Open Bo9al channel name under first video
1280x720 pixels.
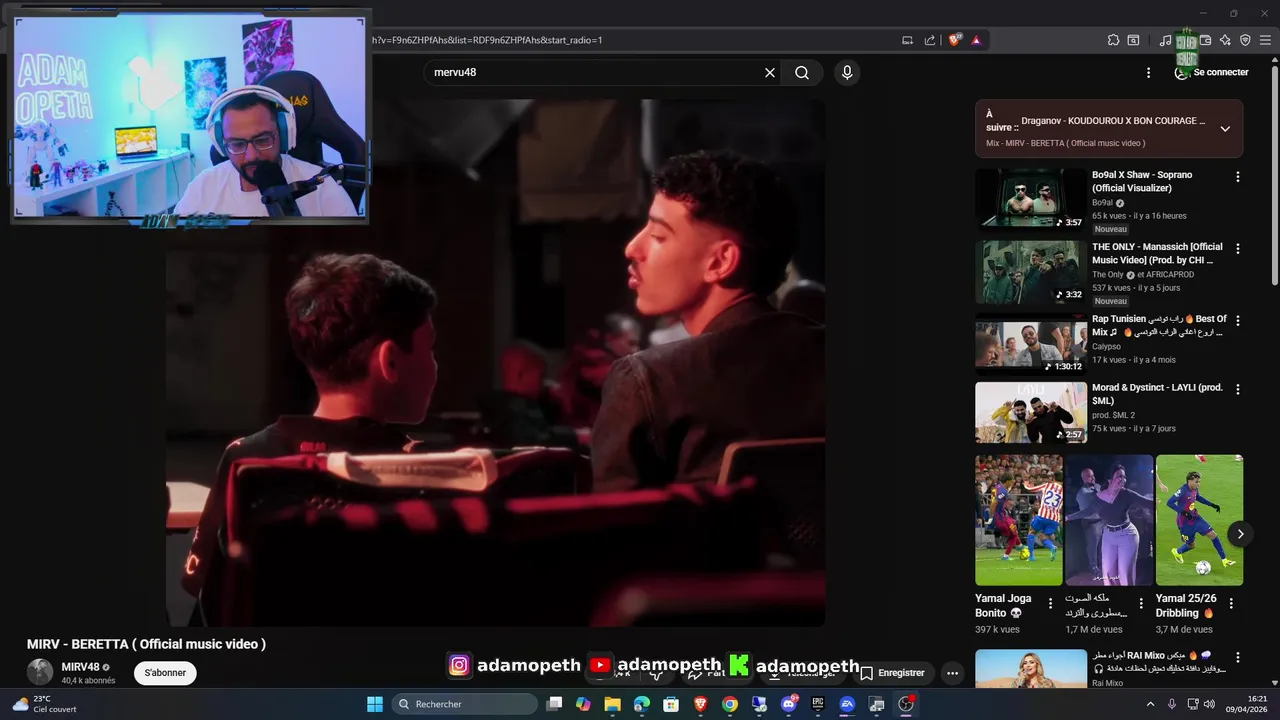(1102, 202)
